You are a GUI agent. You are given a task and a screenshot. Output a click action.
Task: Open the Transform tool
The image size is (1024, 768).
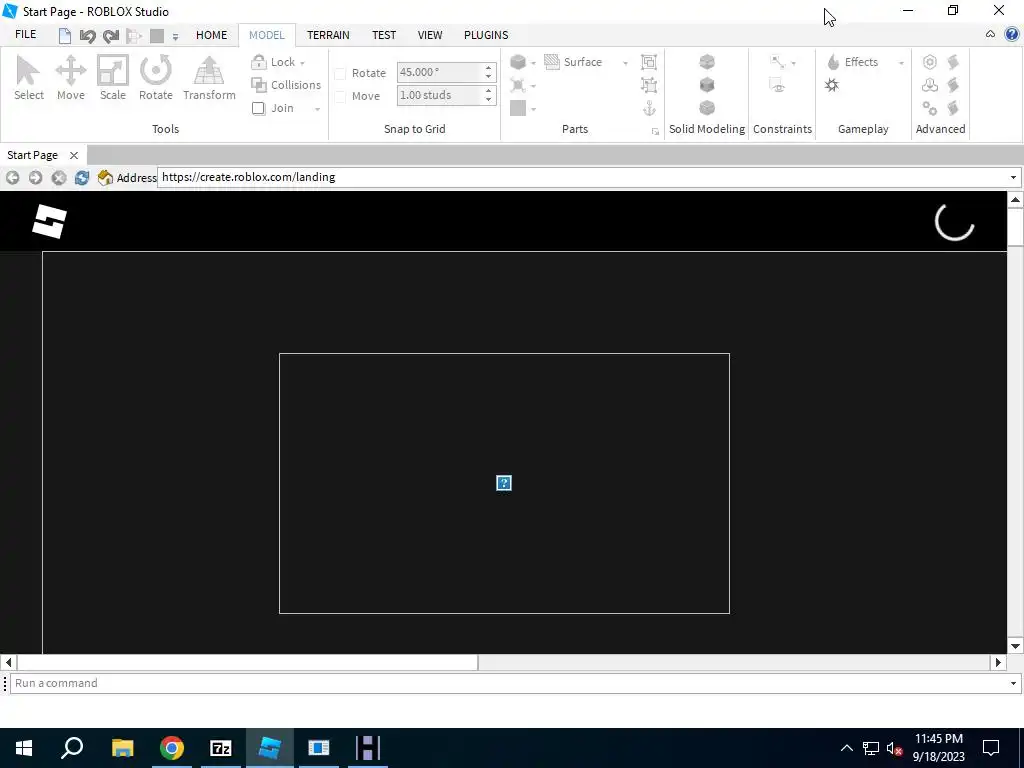209,78
